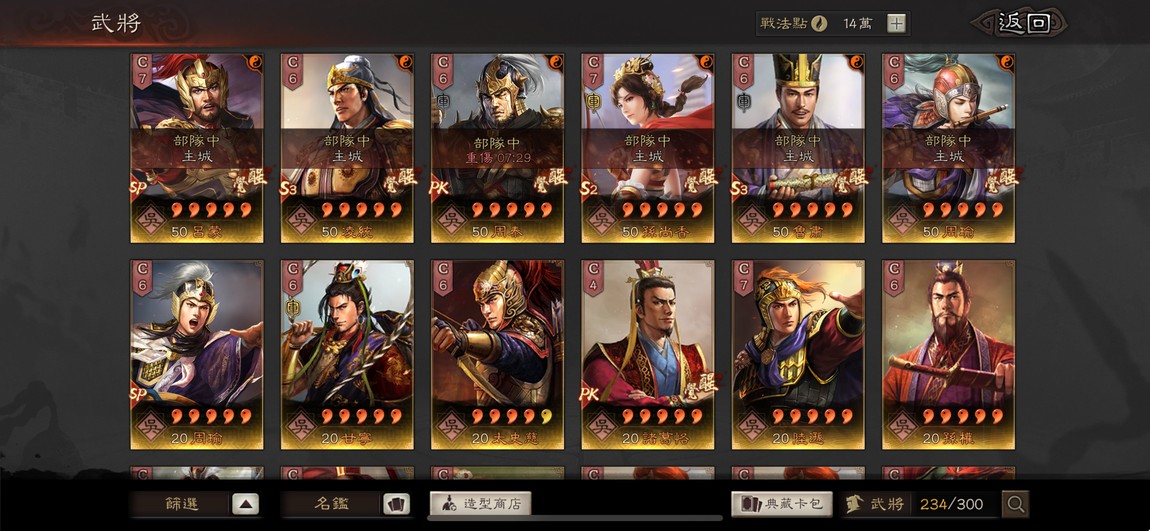
Task: Expand the 篩選 filter arrow
Action: [246, 505]
